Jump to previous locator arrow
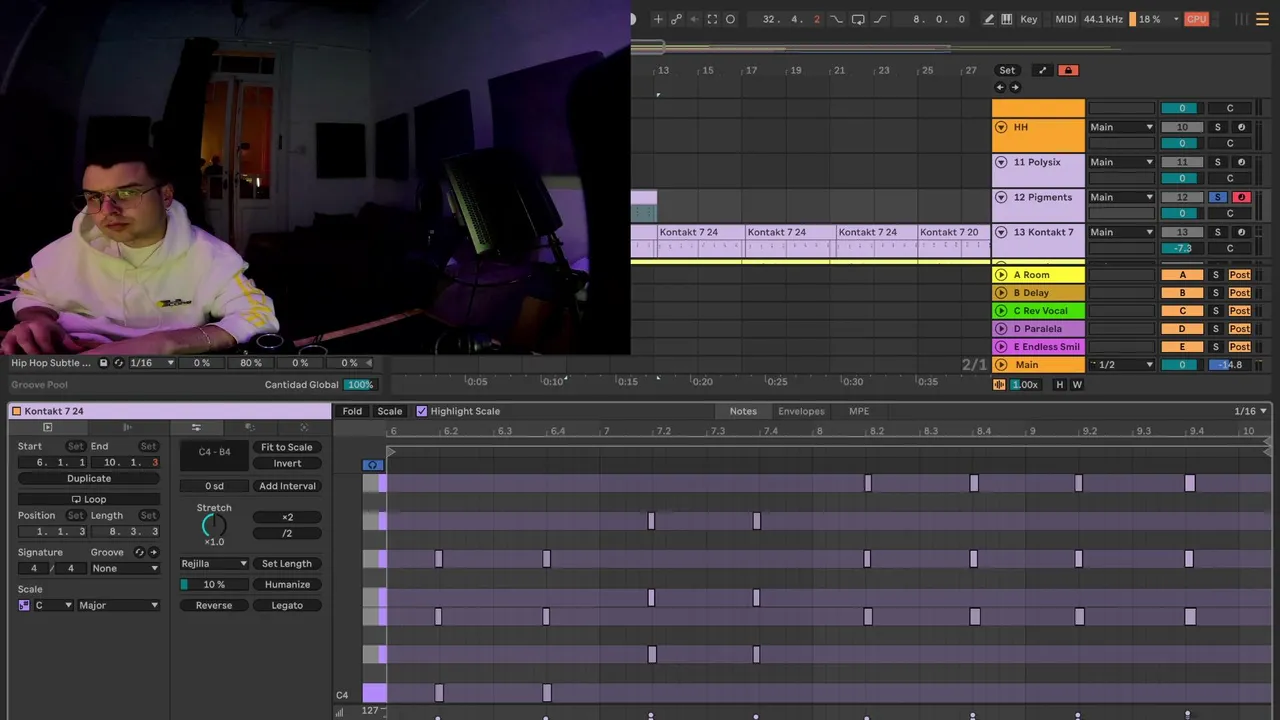This screenshot has height=720, width=1280. tap(1000, 87)
